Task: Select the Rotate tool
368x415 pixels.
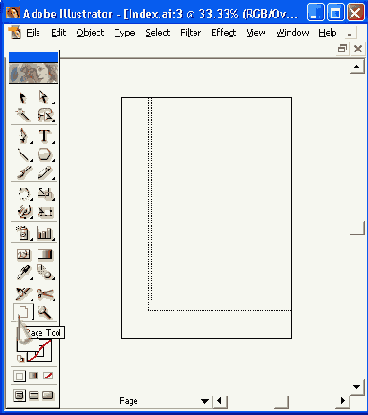Action: [23, 193]
